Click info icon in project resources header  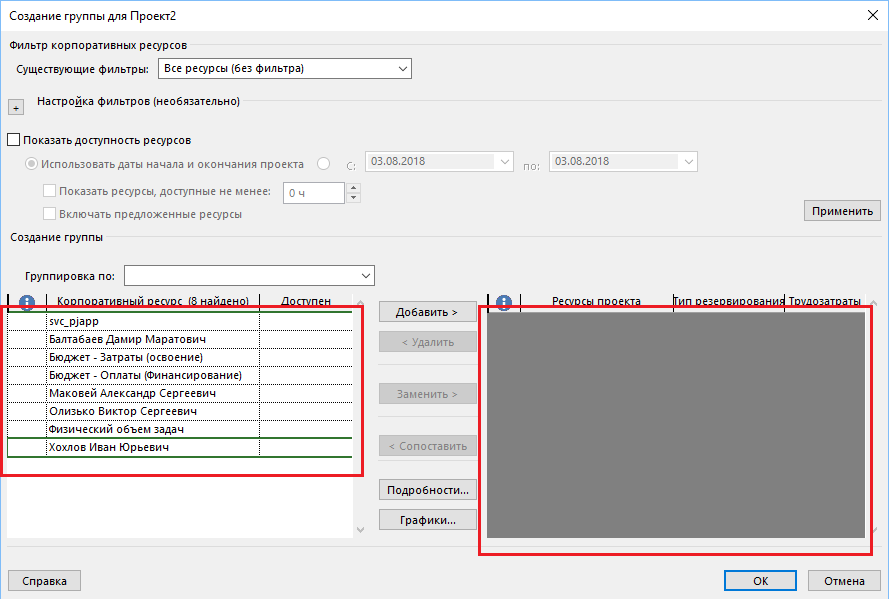point(504,302)
